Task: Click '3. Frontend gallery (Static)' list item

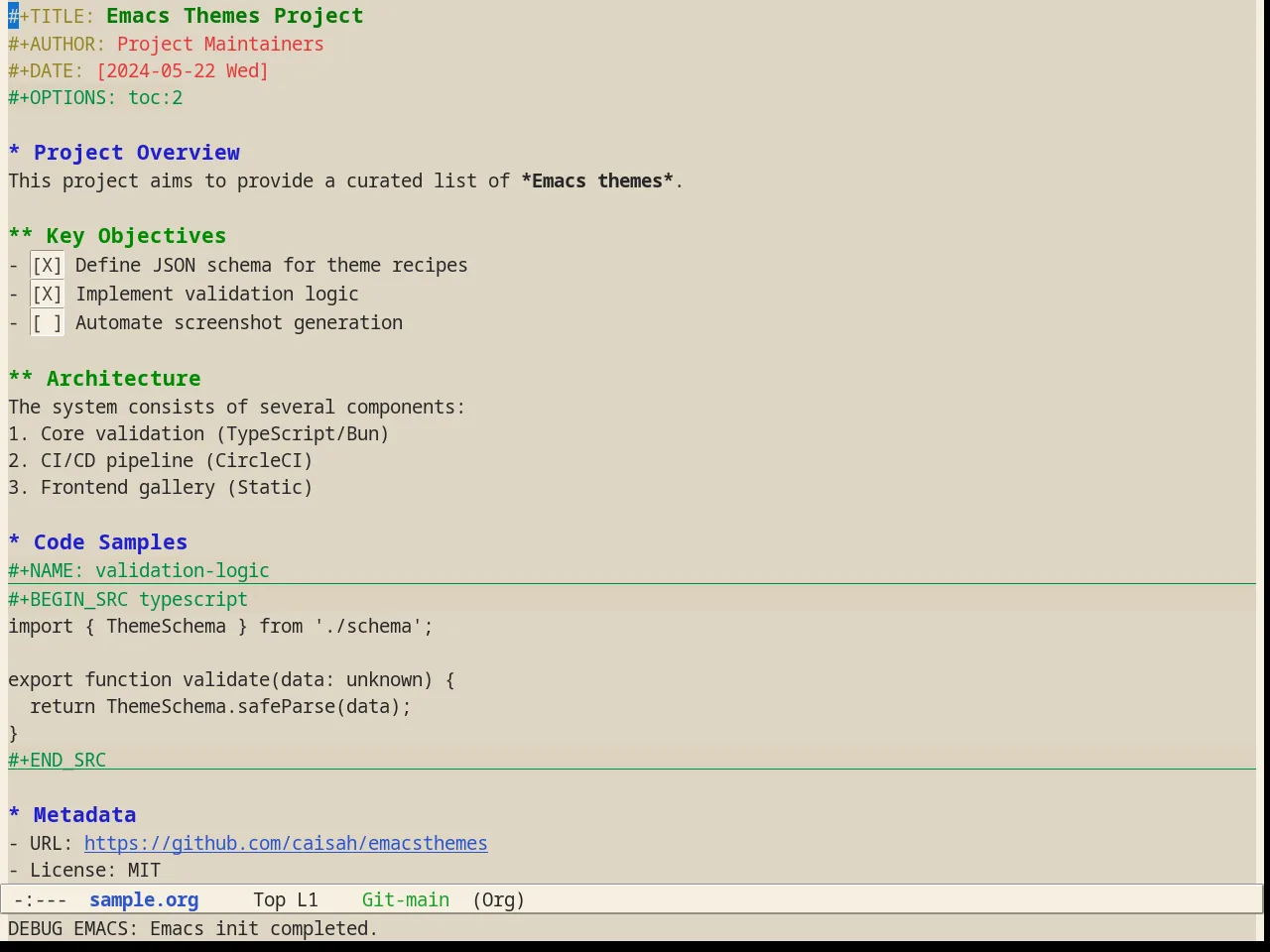Action: [161, 487]
